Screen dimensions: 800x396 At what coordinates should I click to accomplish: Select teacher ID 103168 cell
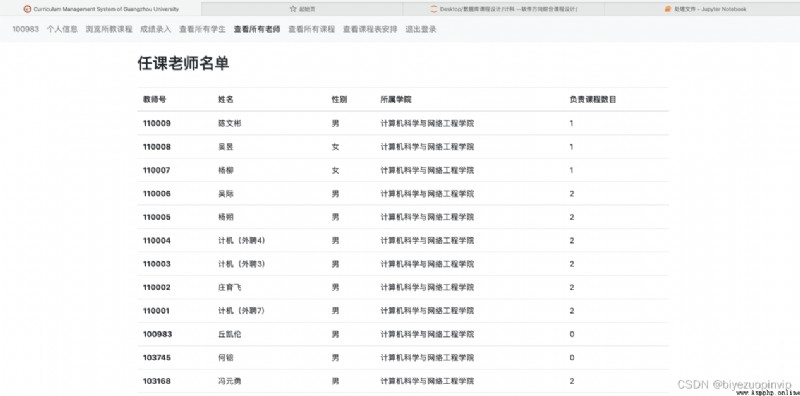[x=157, y=381]
